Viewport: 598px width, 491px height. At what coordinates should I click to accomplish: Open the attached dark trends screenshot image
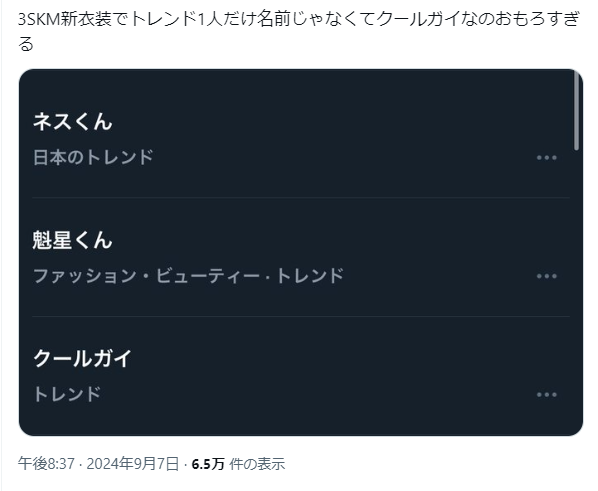tap(301, 253)
